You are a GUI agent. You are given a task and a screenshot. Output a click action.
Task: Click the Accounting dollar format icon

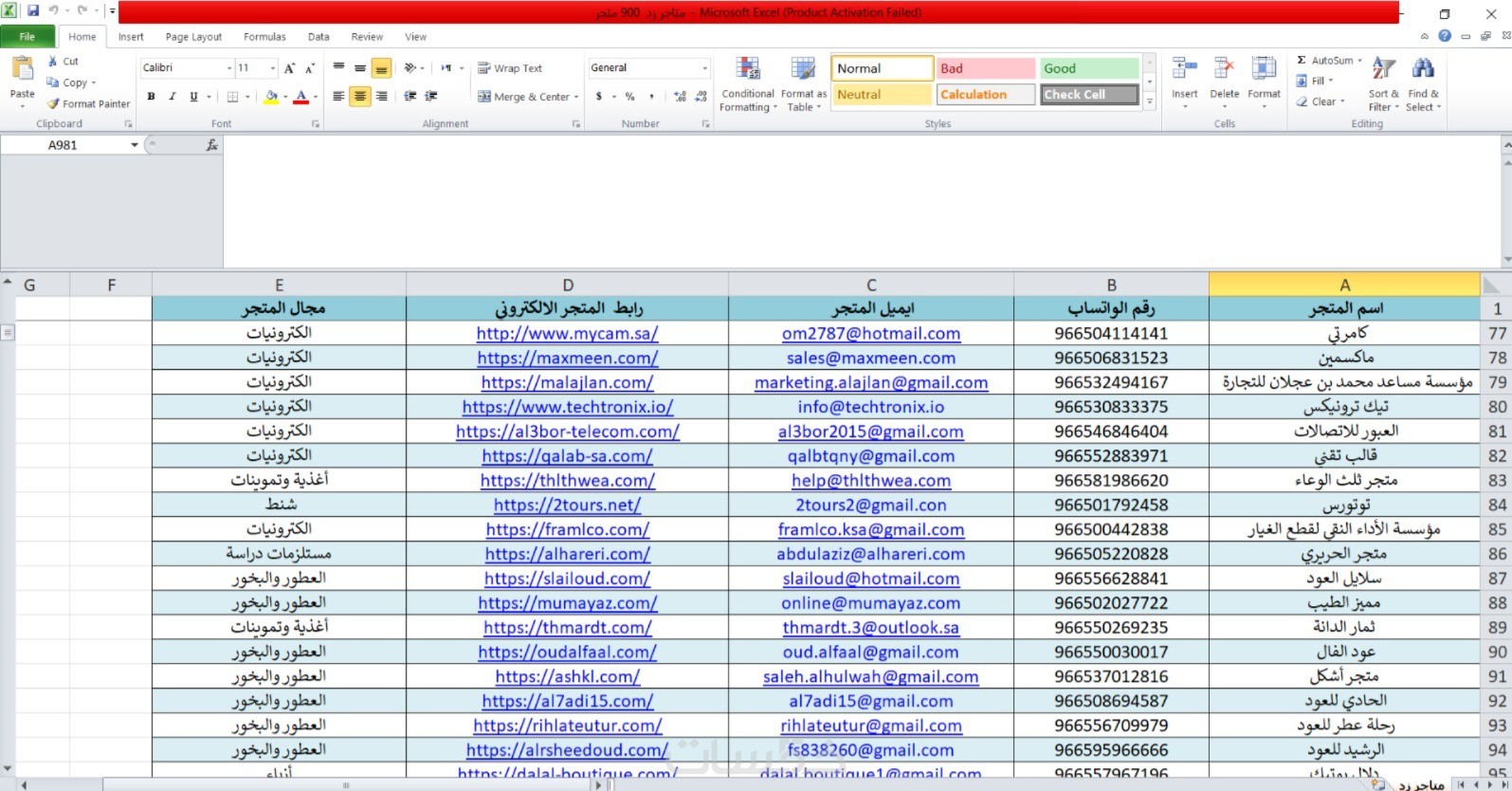599,96
